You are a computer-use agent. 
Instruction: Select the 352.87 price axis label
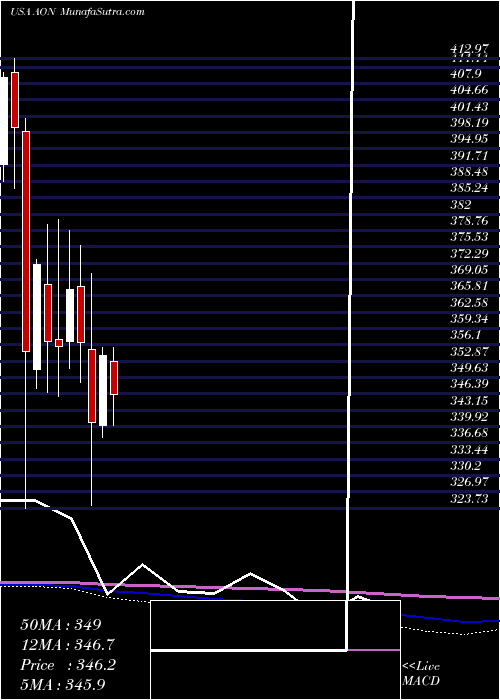coord(469,351)
